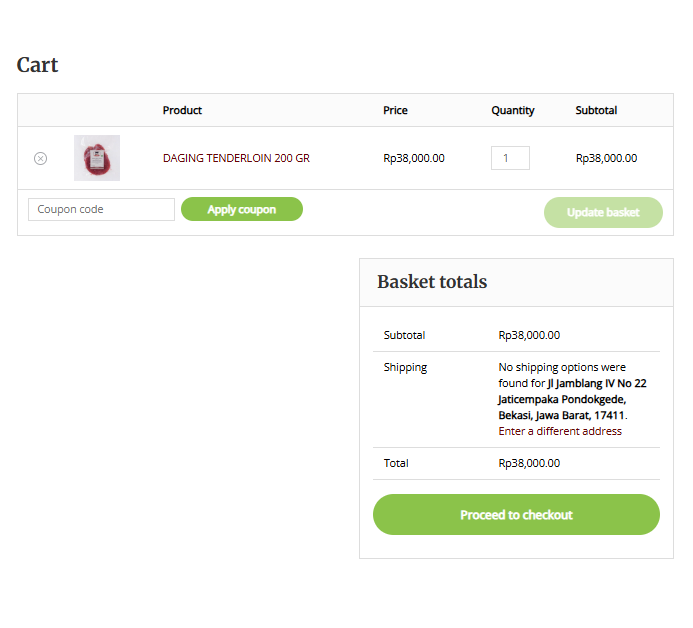Open the DAGING TENDERLOIN 200 GR product link
Image resolution: width=693 pixels, height=628 pixels.
pos(236,158)
